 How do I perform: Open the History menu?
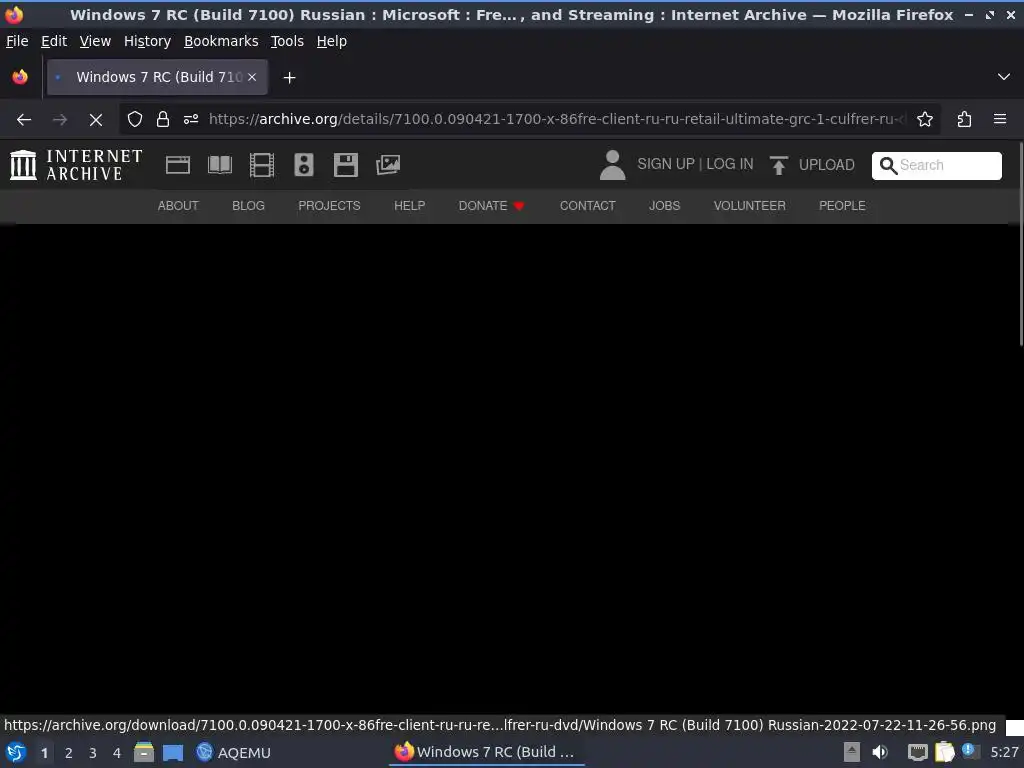[148, 41]
